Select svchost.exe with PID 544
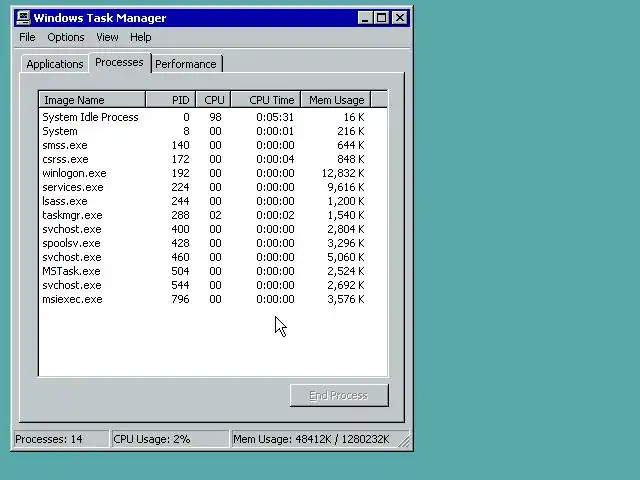Viewport: 640px width, 480px height. (x=213, y=285)
